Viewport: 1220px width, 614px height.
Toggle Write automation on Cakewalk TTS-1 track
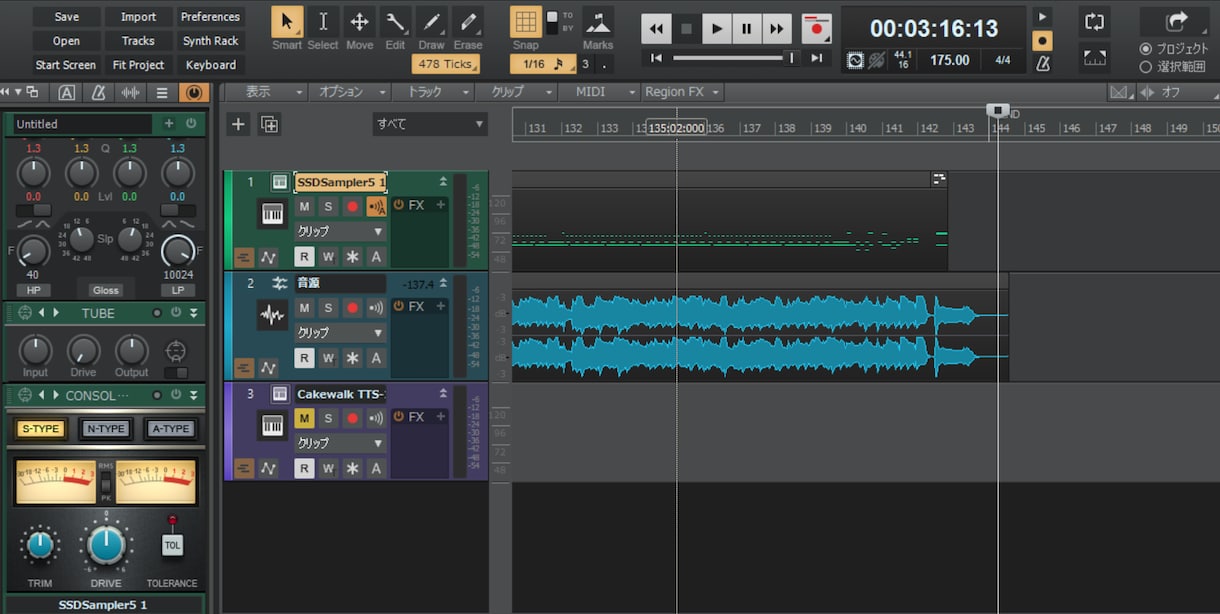coord(328,468)
